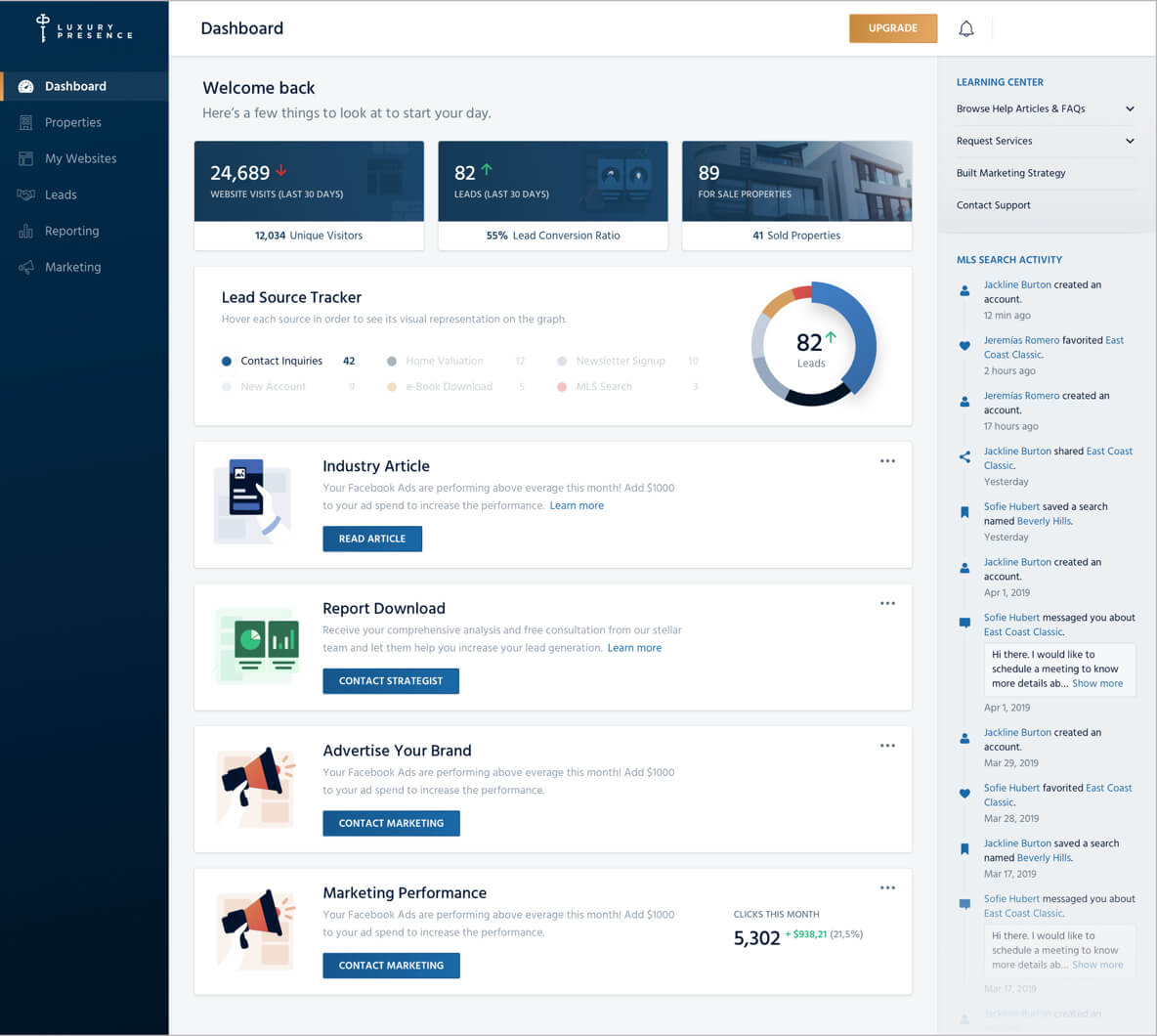Image resolution: width=1157 pixels, height=1036 pixels.
Task: Select Marketing in the sidebar
Action: pyautogui.click(x=84, y=267)
